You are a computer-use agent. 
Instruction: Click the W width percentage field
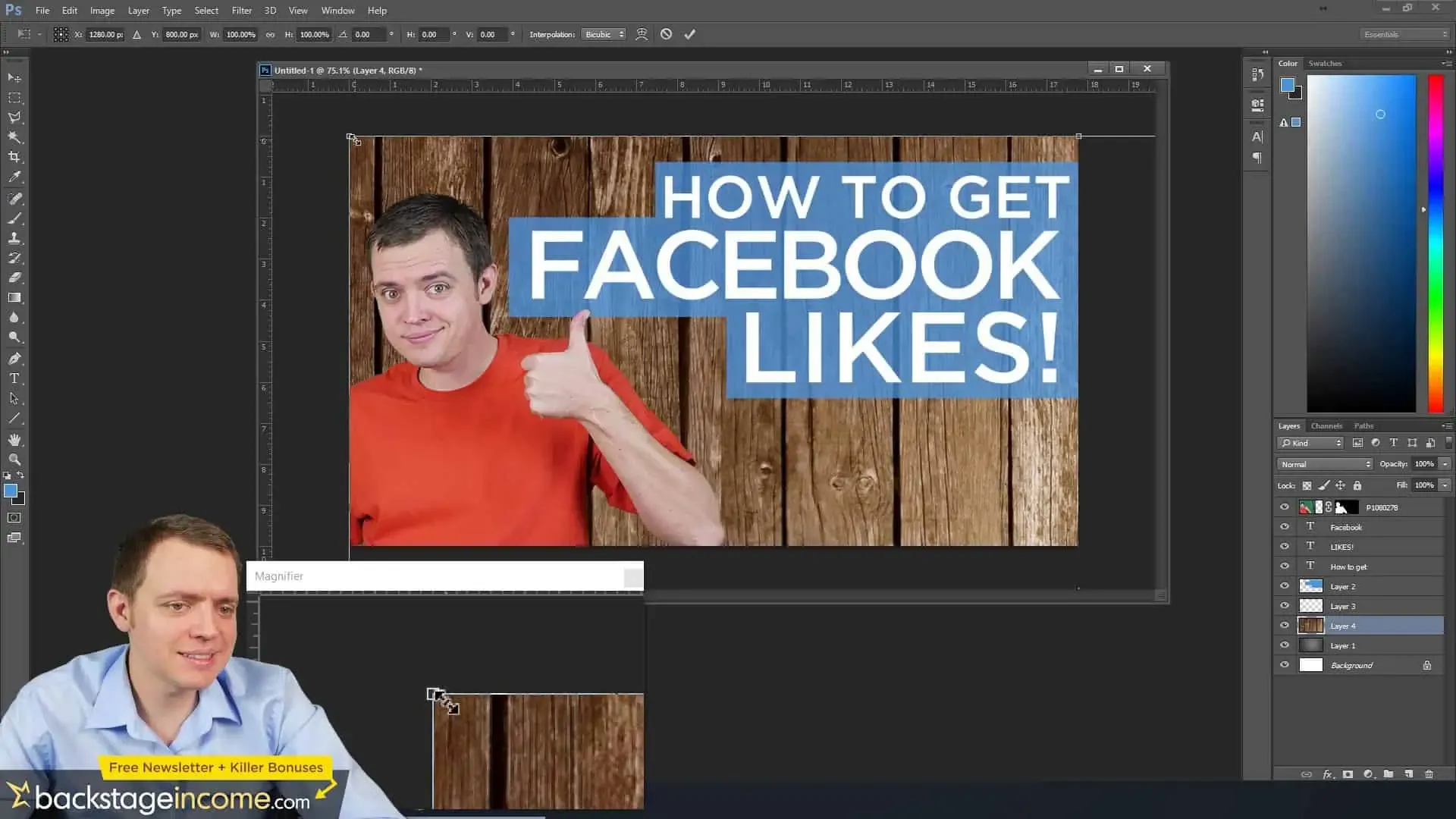[x=240, y=34]
